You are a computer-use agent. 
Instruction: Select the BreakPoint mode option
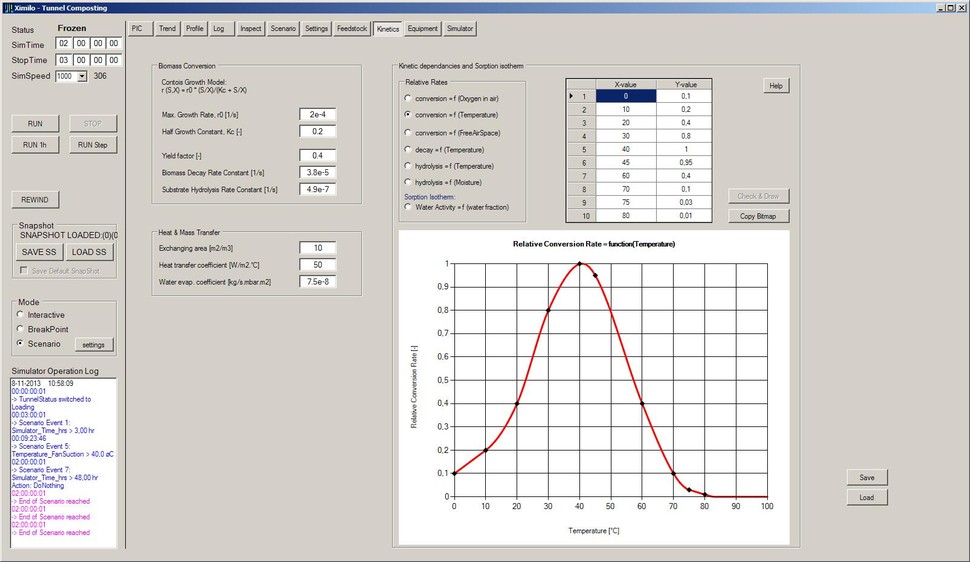(x=20, y=329)
